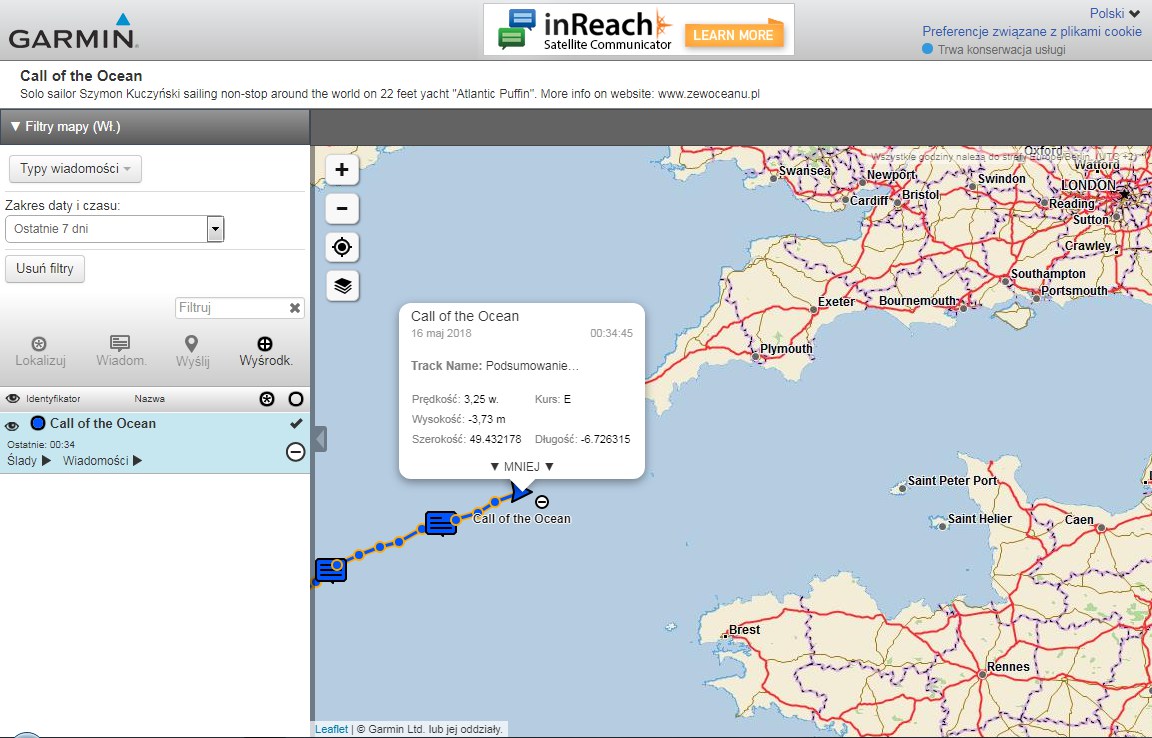Expand the Ślady tracks list
The height and width of the screenshot is (738, 1152).
[x=29, y=461]
